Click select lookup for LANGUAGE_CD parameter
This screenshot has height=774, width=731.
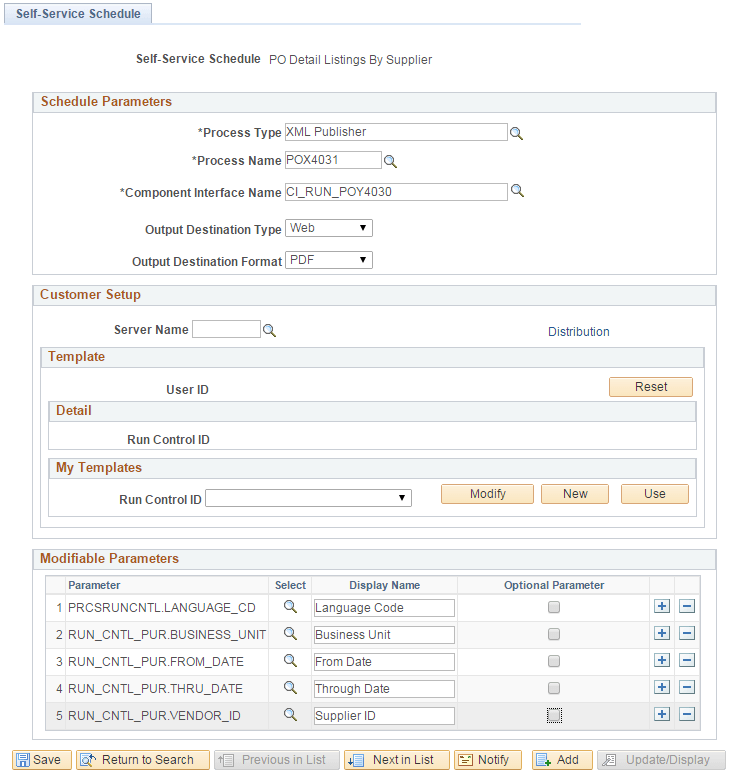290,607
